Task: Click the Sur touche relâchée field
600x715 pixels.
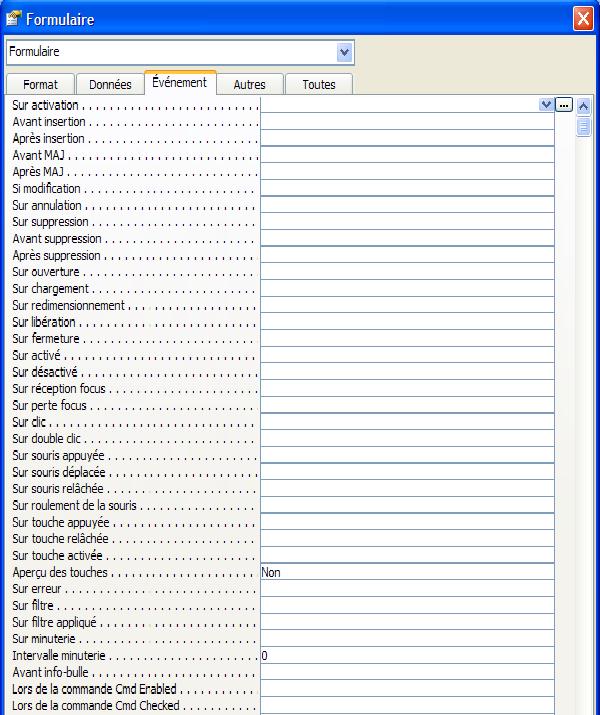Action: click(x=407, y=539)
